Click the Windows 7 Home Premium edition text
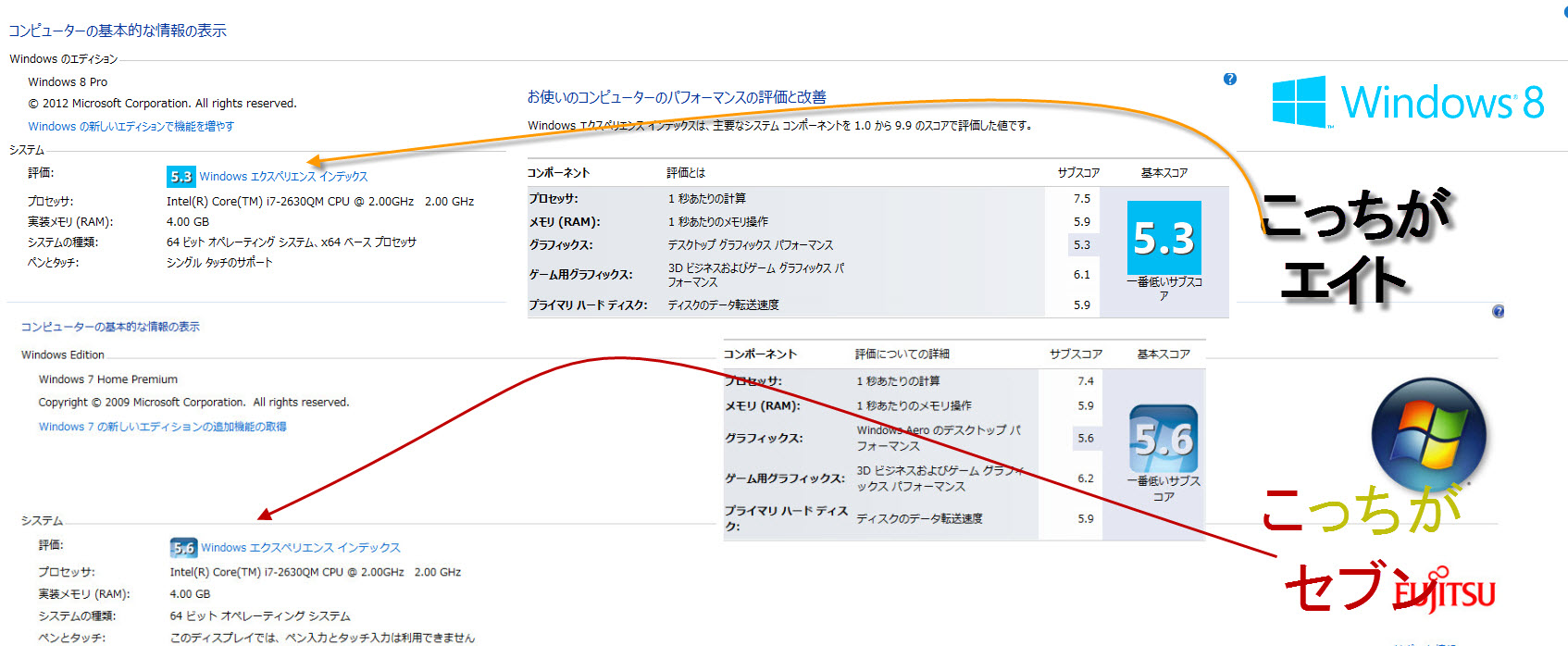Screen dimensions: 1568x646 [108, 379]
